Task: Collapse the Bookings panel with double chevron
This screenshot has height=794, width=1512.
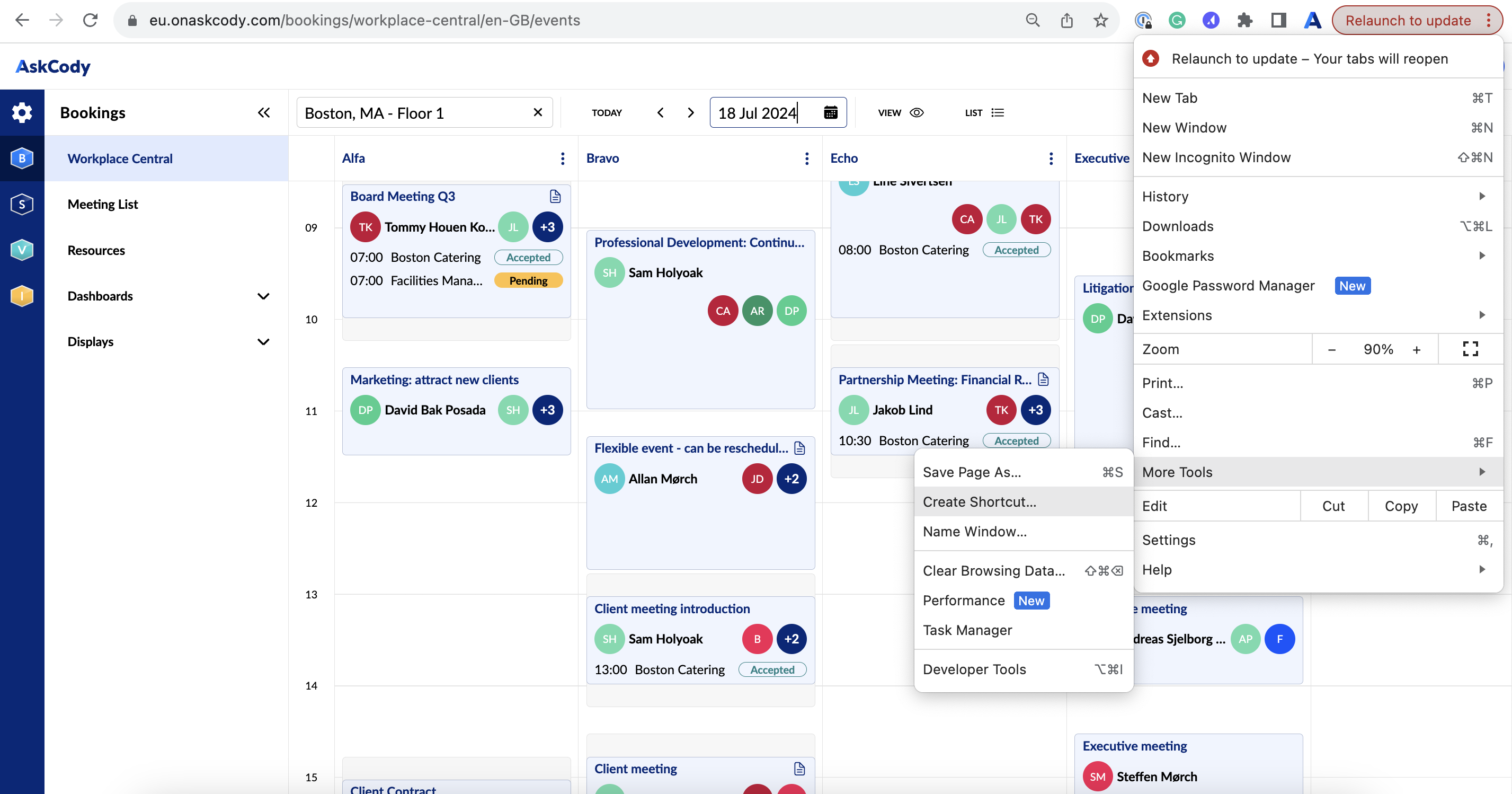Action: pyautogui.click(x=263, y=112)
